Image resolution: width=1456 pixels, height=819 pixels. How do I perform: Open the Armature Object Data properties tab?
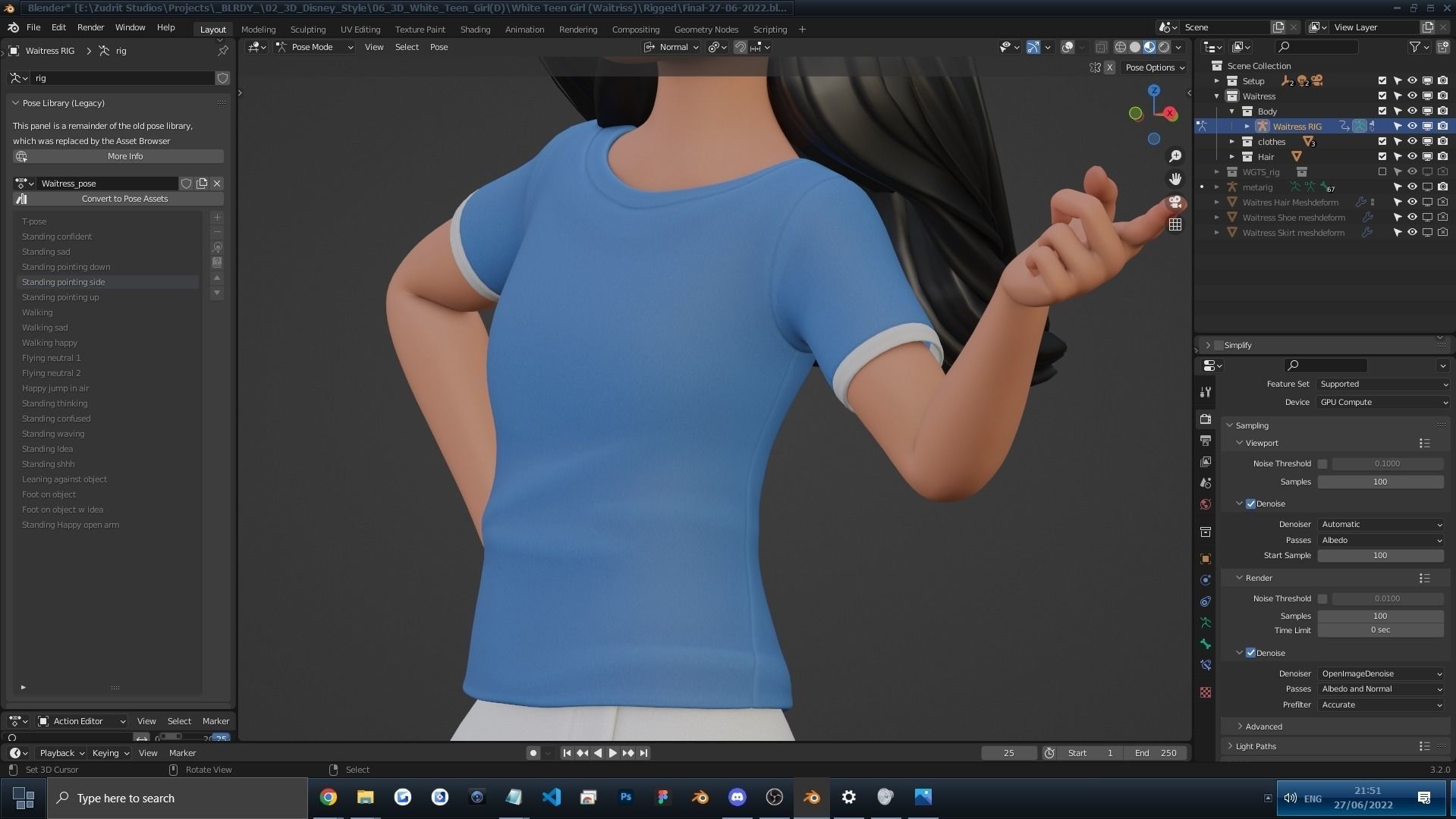click(x=1205, y=623)
